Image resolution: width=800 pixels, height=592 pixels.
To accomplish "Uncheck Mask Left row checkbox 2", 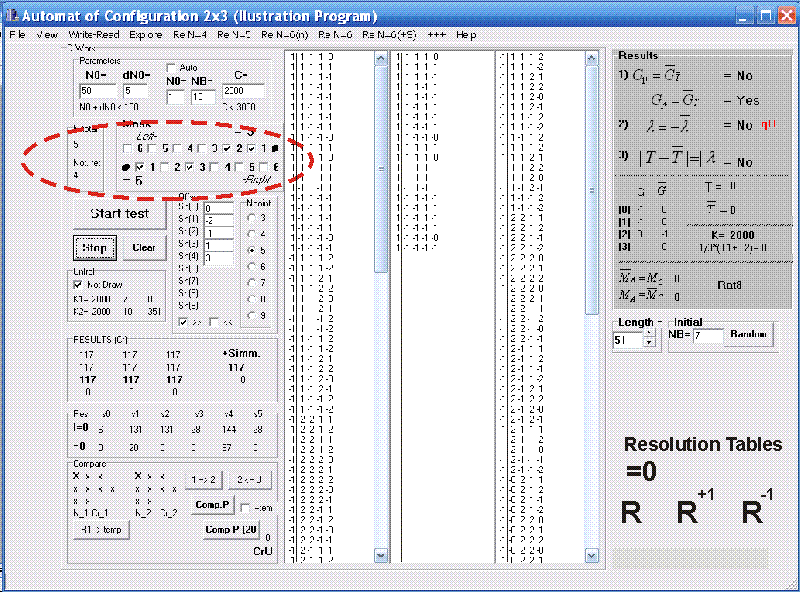I will pos(227,149).
